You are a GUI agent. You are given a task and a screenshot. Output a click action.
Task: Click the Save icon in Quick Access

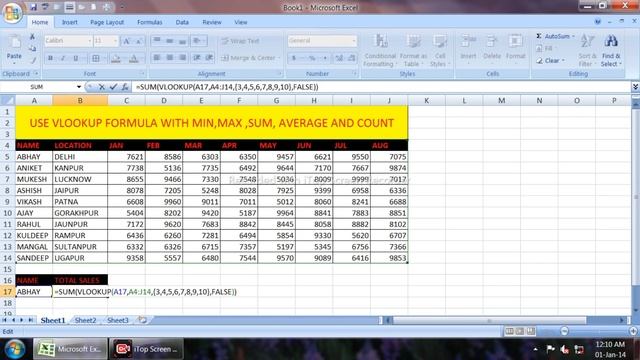tap(33, 7)
